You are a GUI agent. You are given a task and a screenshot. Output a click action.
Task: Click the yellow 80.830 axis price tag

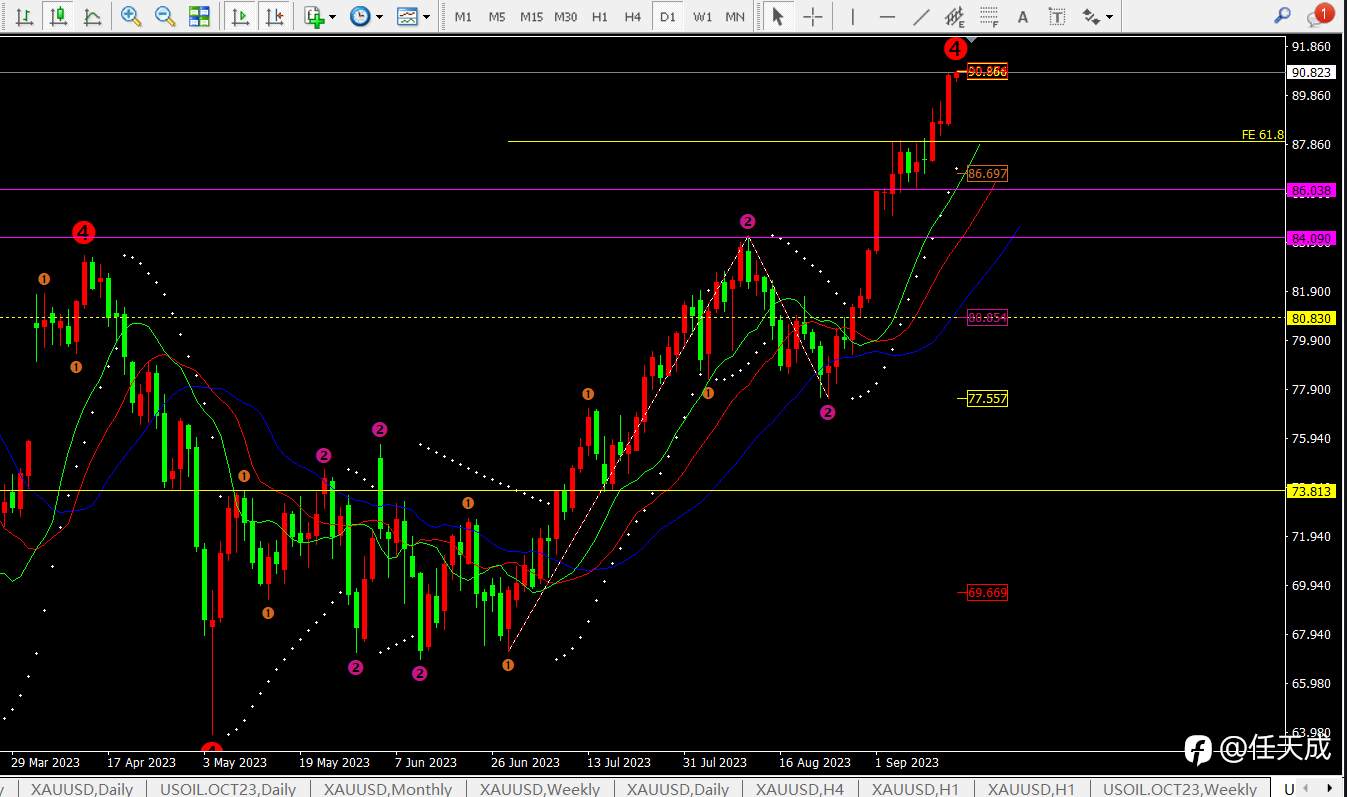(x=1311, y=318)
